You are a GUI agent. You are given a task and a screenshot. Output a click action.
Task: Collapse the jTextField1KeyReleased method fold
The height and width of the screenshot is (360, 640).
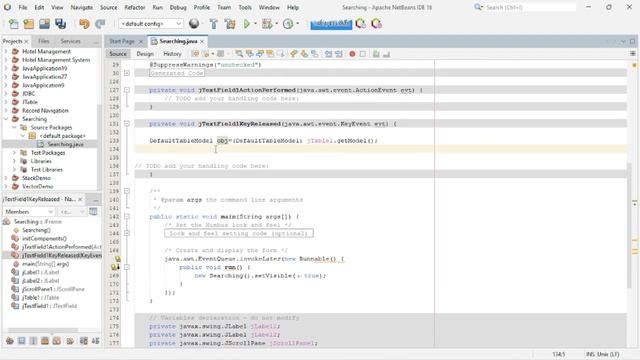(127, 124)
